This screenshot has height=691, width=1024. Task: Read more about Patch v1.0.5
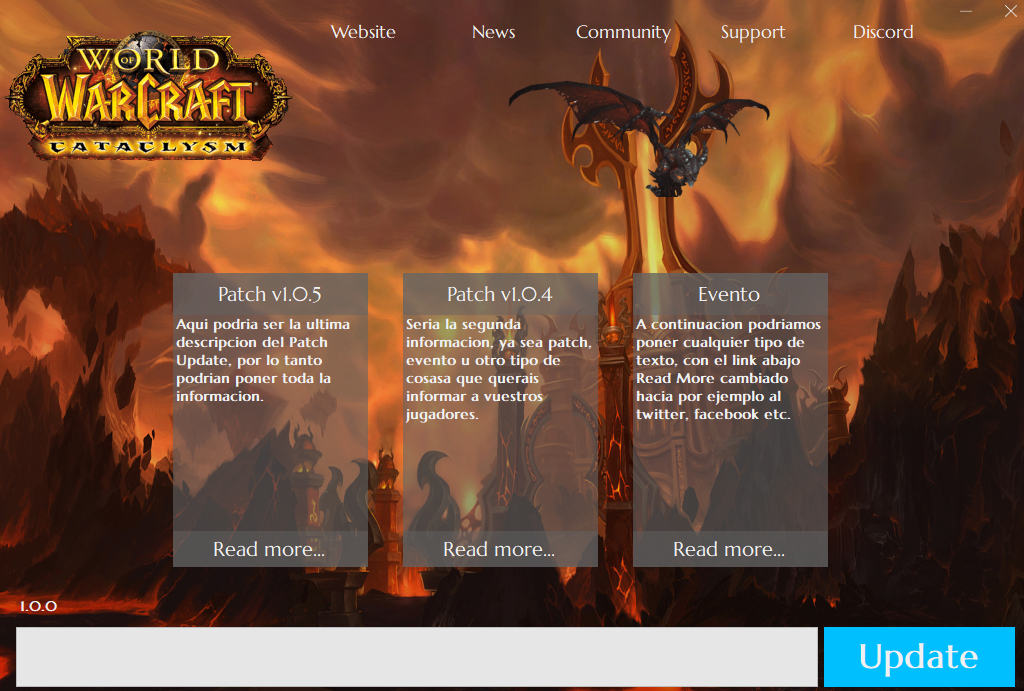point(269,549)
